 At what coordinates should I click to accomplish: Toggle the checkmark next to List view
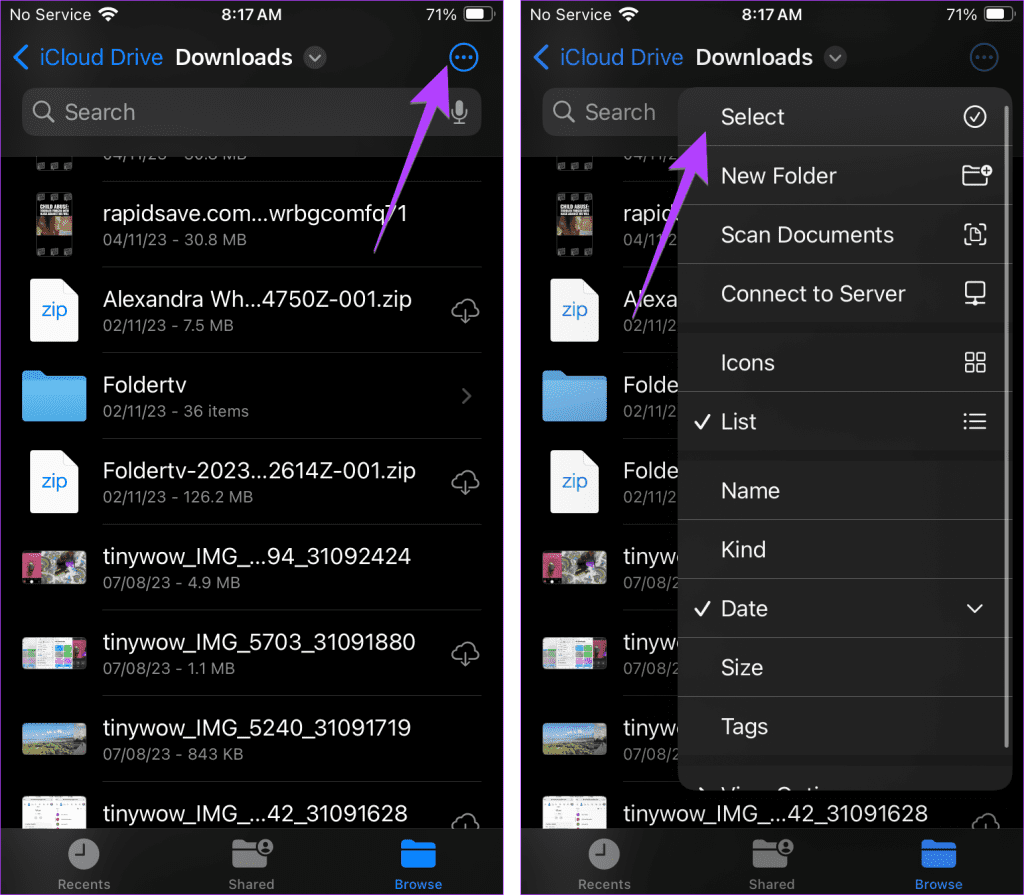pos(702,421)
